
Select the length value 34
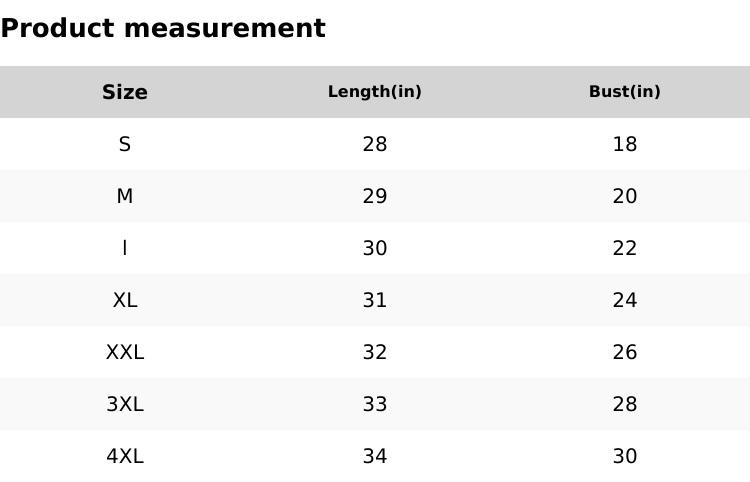click(x=375, y=456)
